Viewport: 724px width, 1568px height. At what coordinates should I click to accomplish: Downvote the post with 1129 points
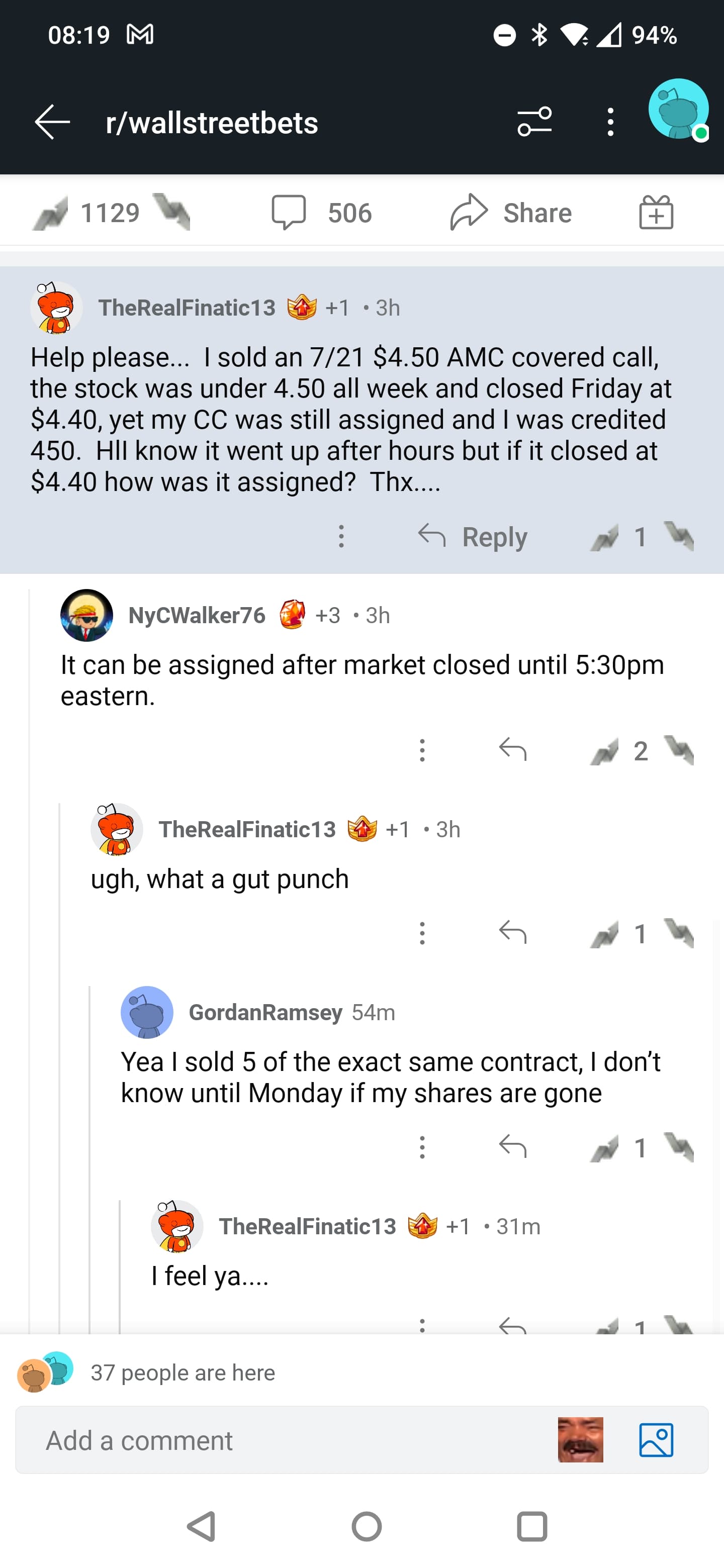click(x=172, y=213)
